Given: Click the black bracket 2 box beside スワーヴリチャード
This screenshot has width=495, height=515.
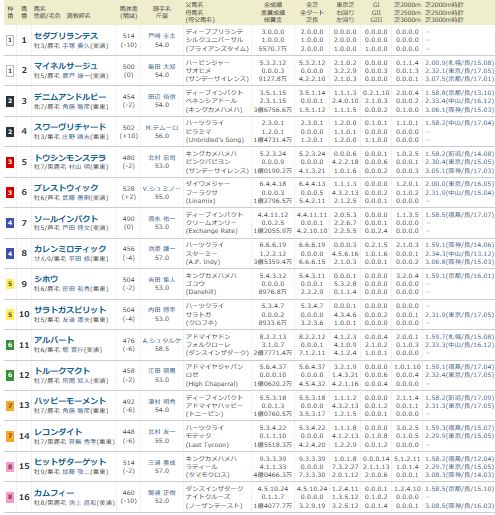Looking at the screenshot, I should point(10,132).
